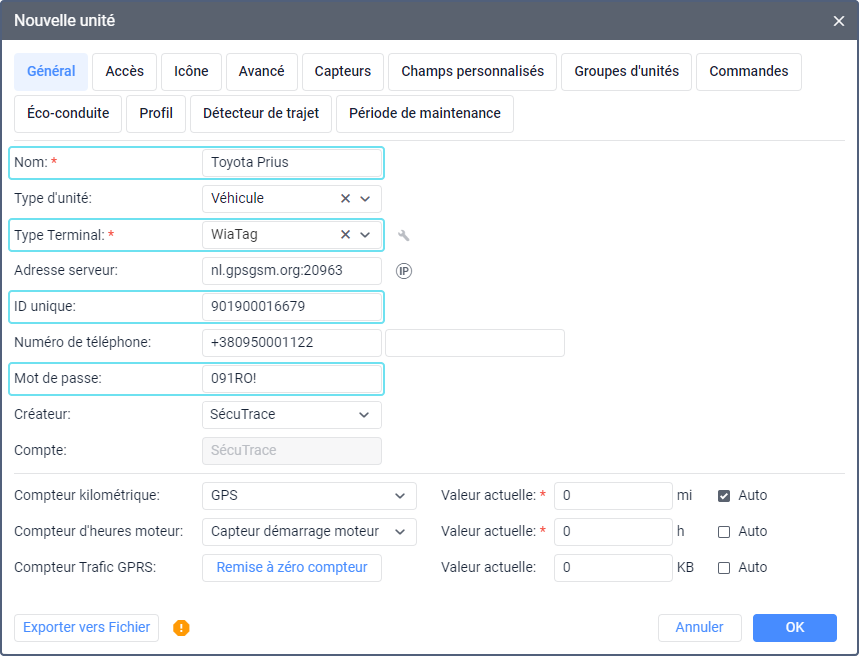Image resolution: width=859 pixels, height=656 pixels.
Task: Click the IP icon next to Adresse serveur
Action: tap(404, 271)
